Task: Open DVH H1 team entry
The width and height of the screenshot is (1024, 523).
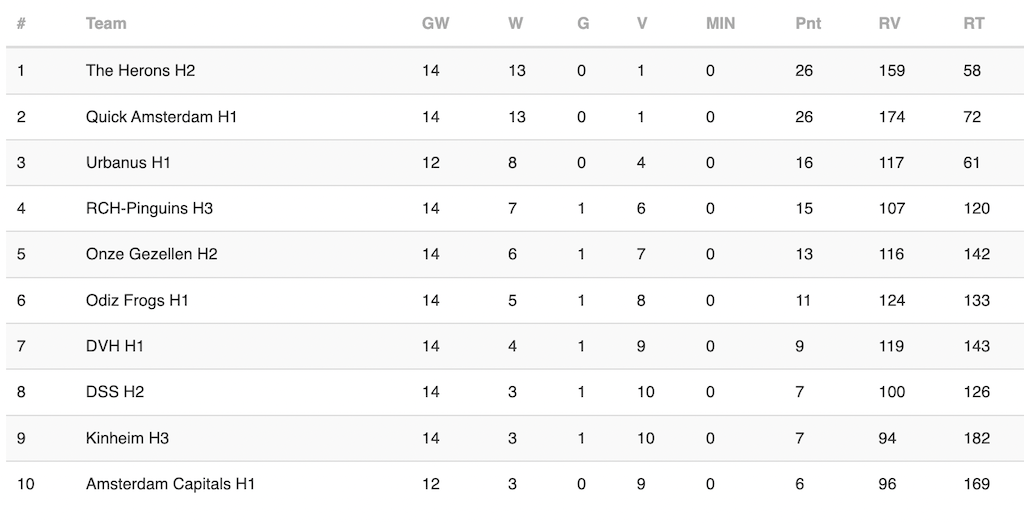Action: click(x=114, y=346)
